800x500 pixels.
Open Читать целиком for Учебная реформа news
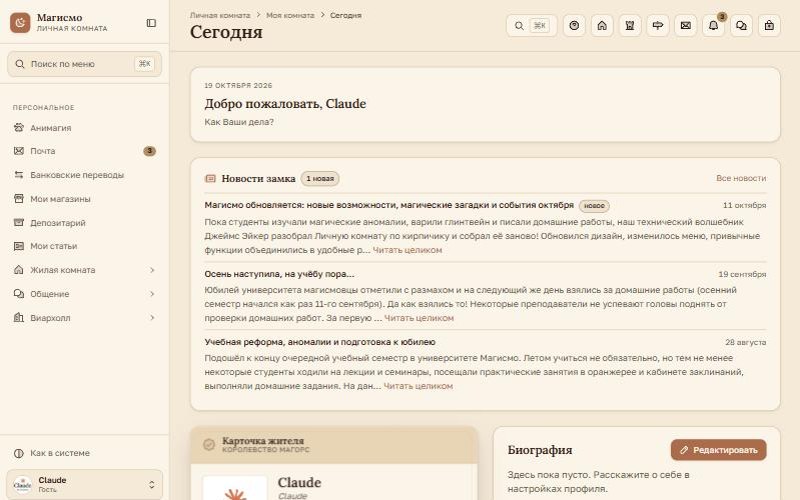coord(418,386)
